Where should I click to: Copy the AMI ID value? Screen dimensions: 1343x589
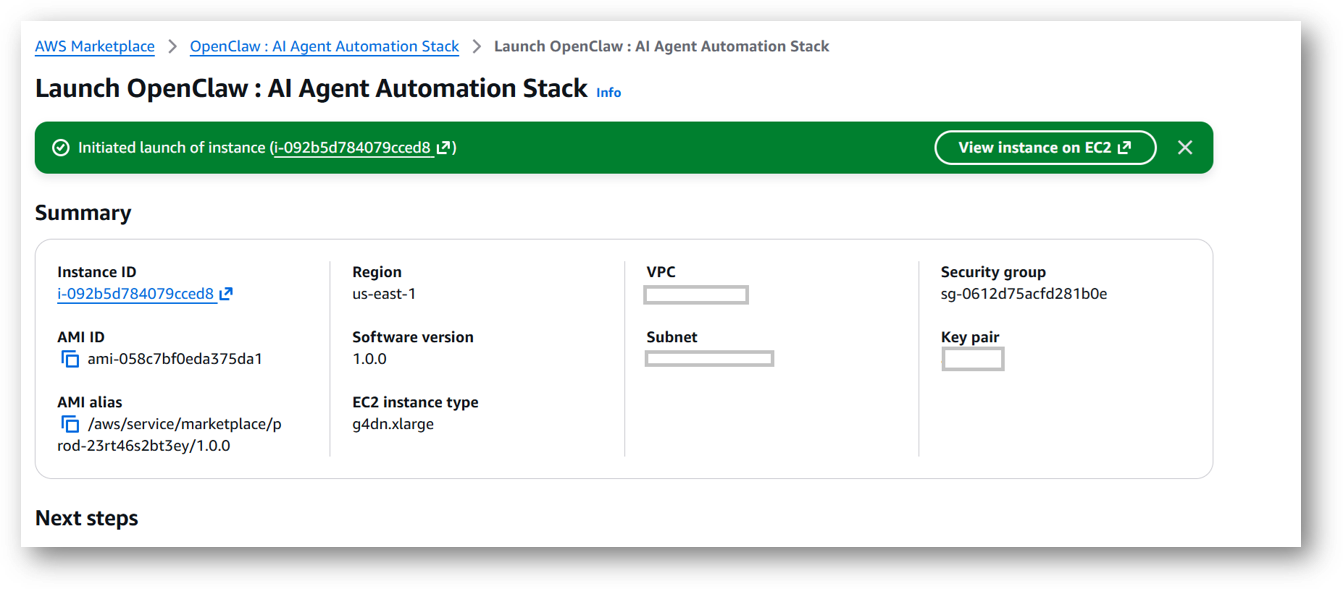click(70, 359)
